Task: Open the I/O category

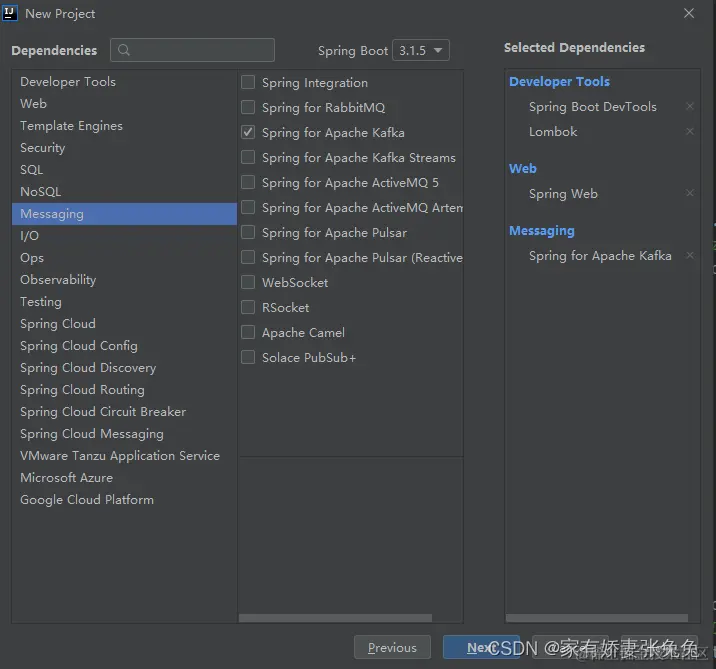Action: [124, 236]
